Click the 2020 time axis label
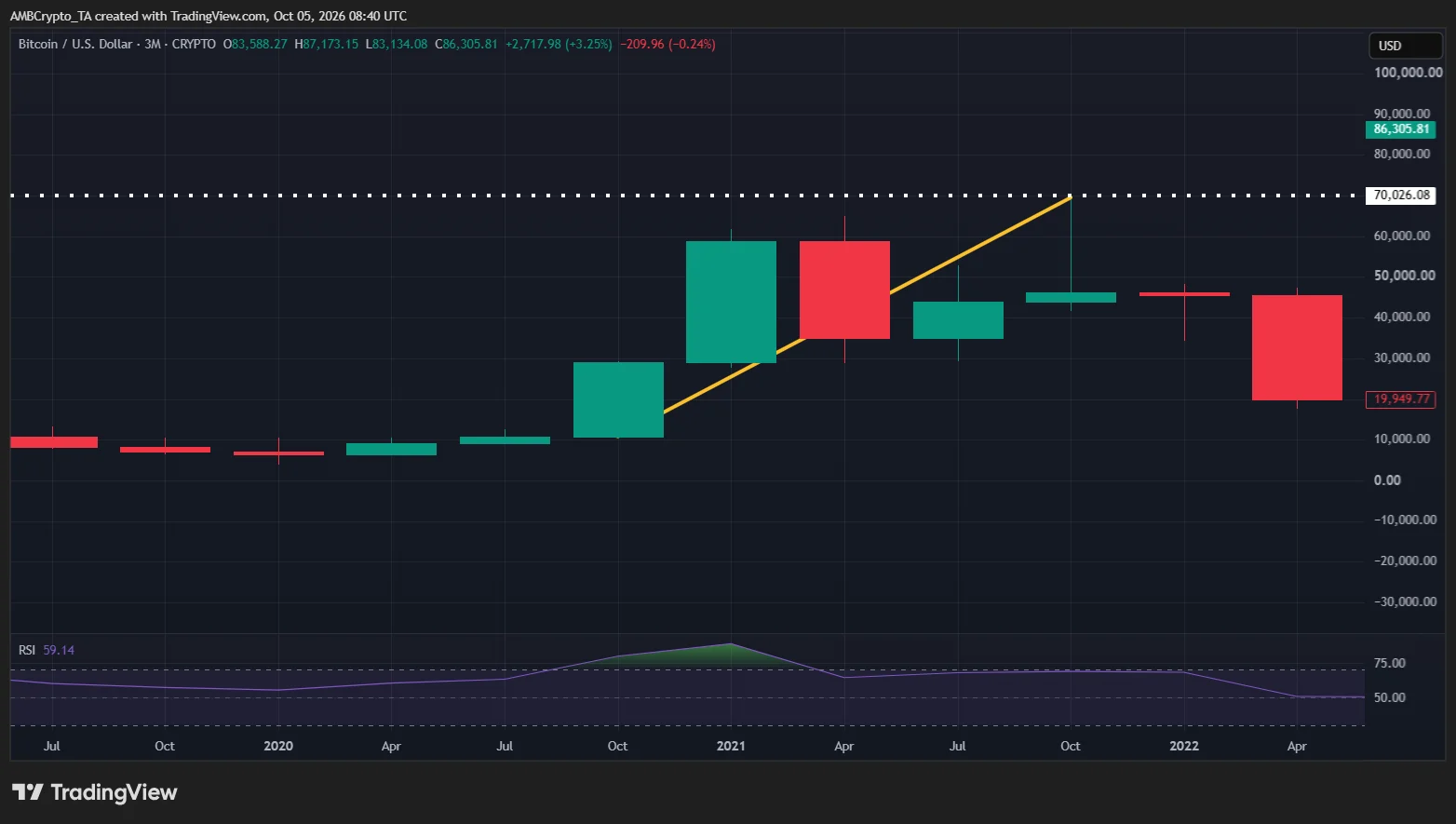This screenshot has width=1456, height=824. point(278,746)
